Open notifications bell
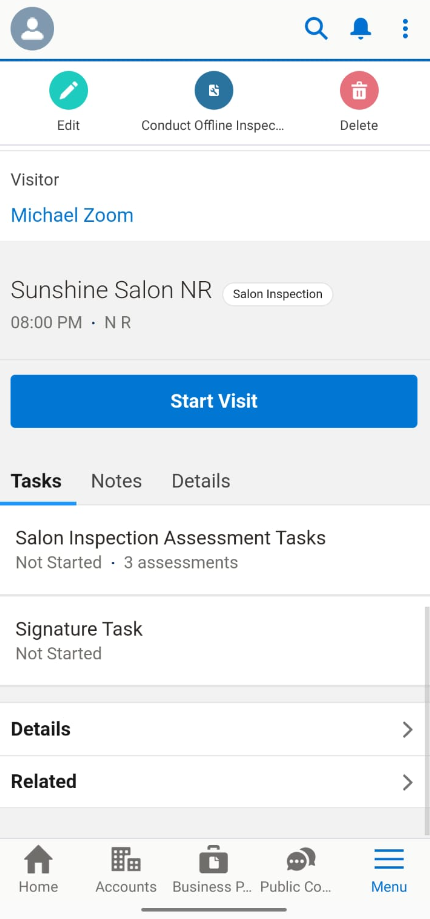Image resolution: width=430 pixels, height=919 pixels. point(360,28)
